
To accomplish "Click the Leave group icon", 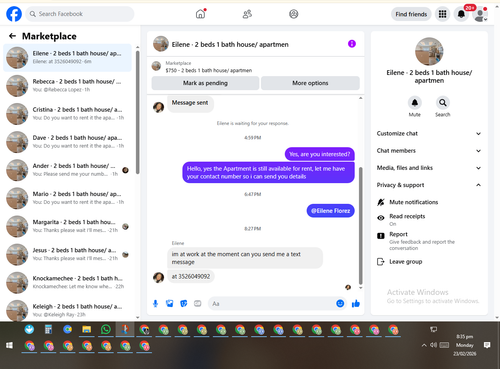I will [380, 262].
